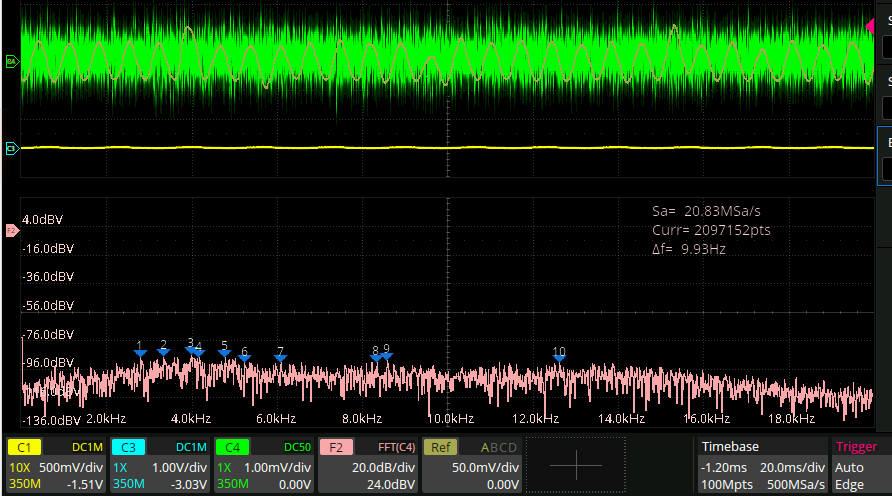Open the Ref waveform settings box

pos(472,466)
